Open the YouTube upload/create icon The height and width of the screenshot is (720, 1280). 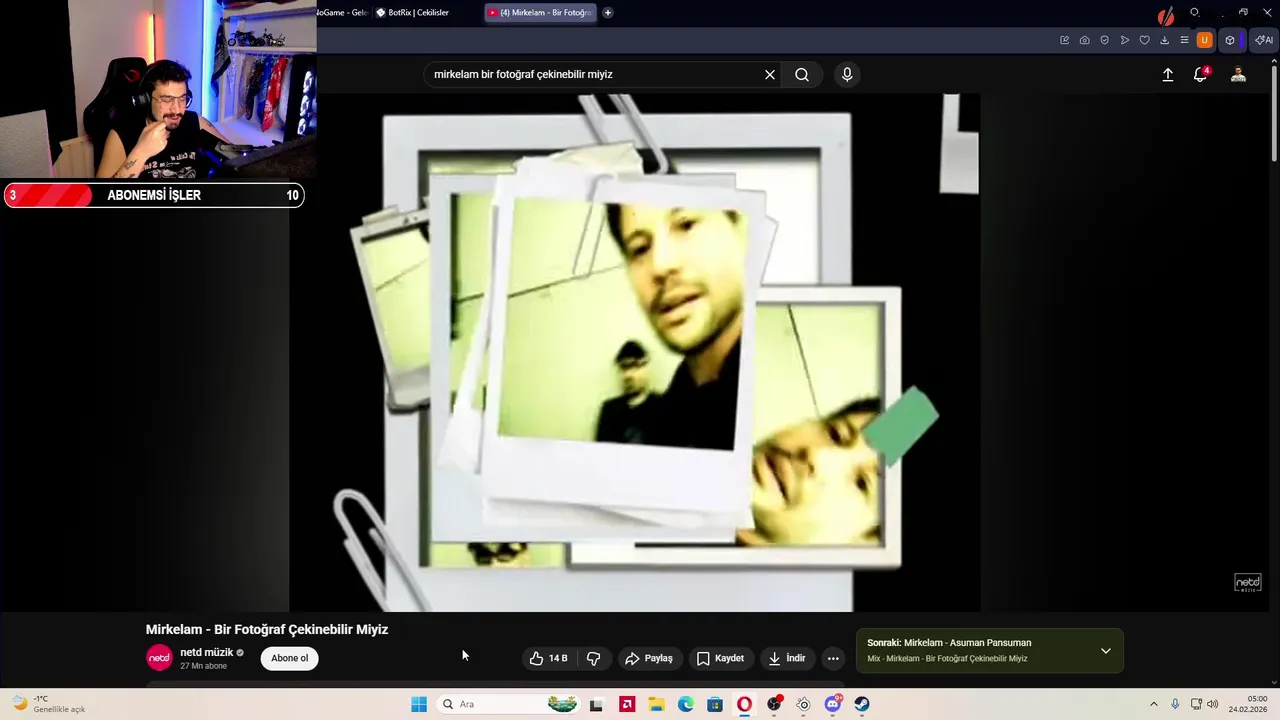pos(1167,75)
